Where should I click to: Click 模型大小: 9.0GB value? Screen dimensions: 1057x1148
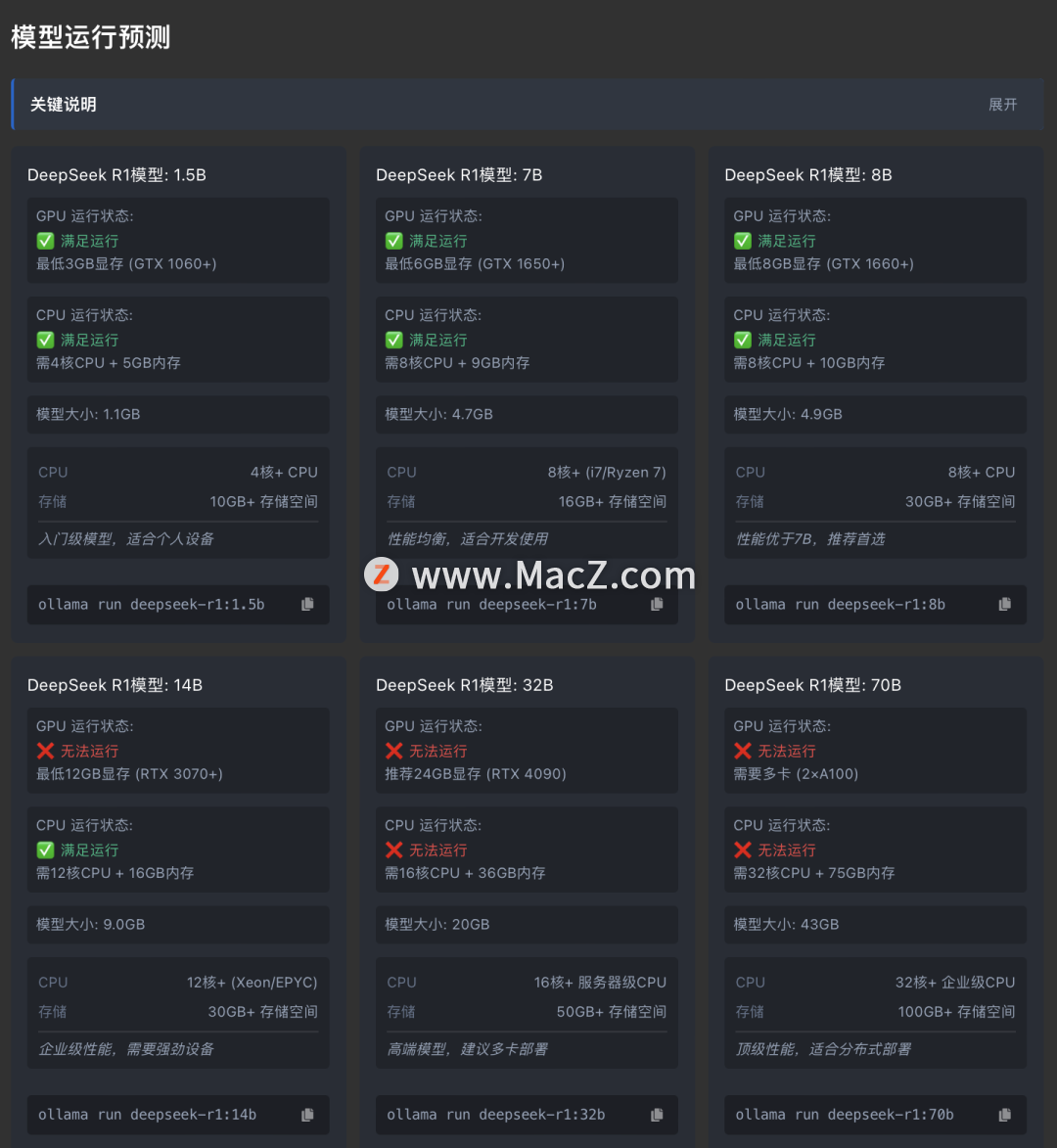pyautogui.click(x=90, y=925)
